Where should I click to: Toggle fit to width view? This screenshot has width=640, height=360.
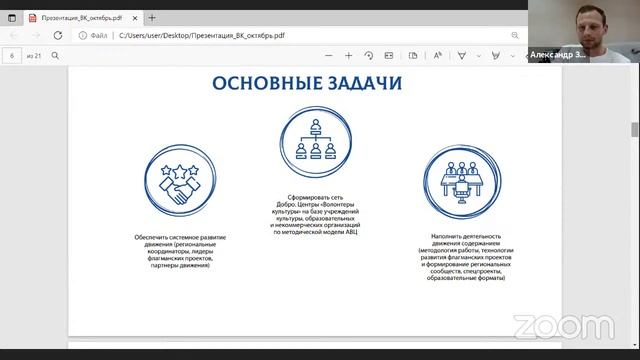pos(389,56)
